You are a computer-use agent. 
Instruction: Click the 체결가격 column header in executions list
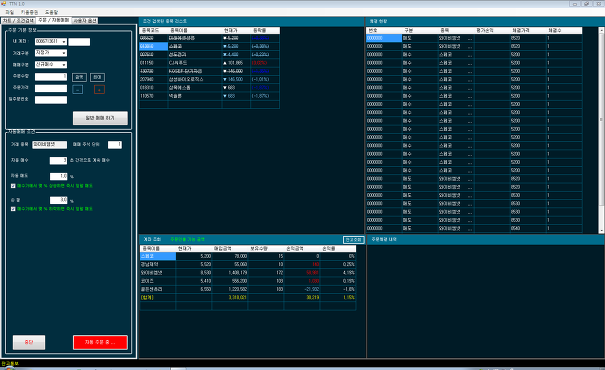click(x=528, y=30)
